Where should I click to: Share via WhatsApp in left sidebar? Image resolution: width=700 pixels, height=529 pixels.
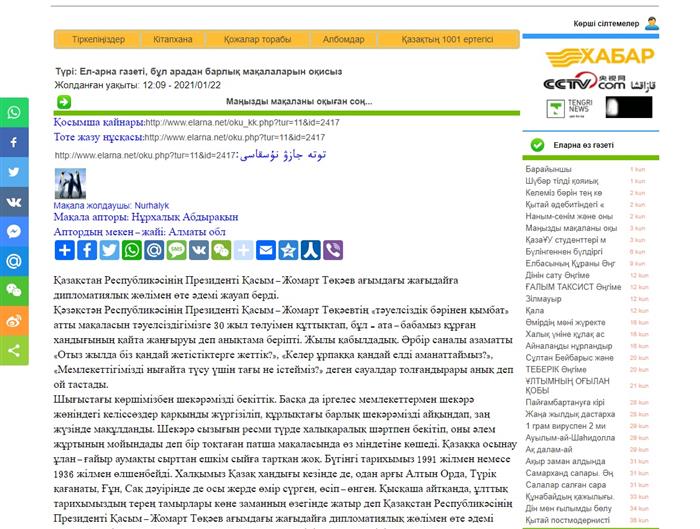coord(14,113)
